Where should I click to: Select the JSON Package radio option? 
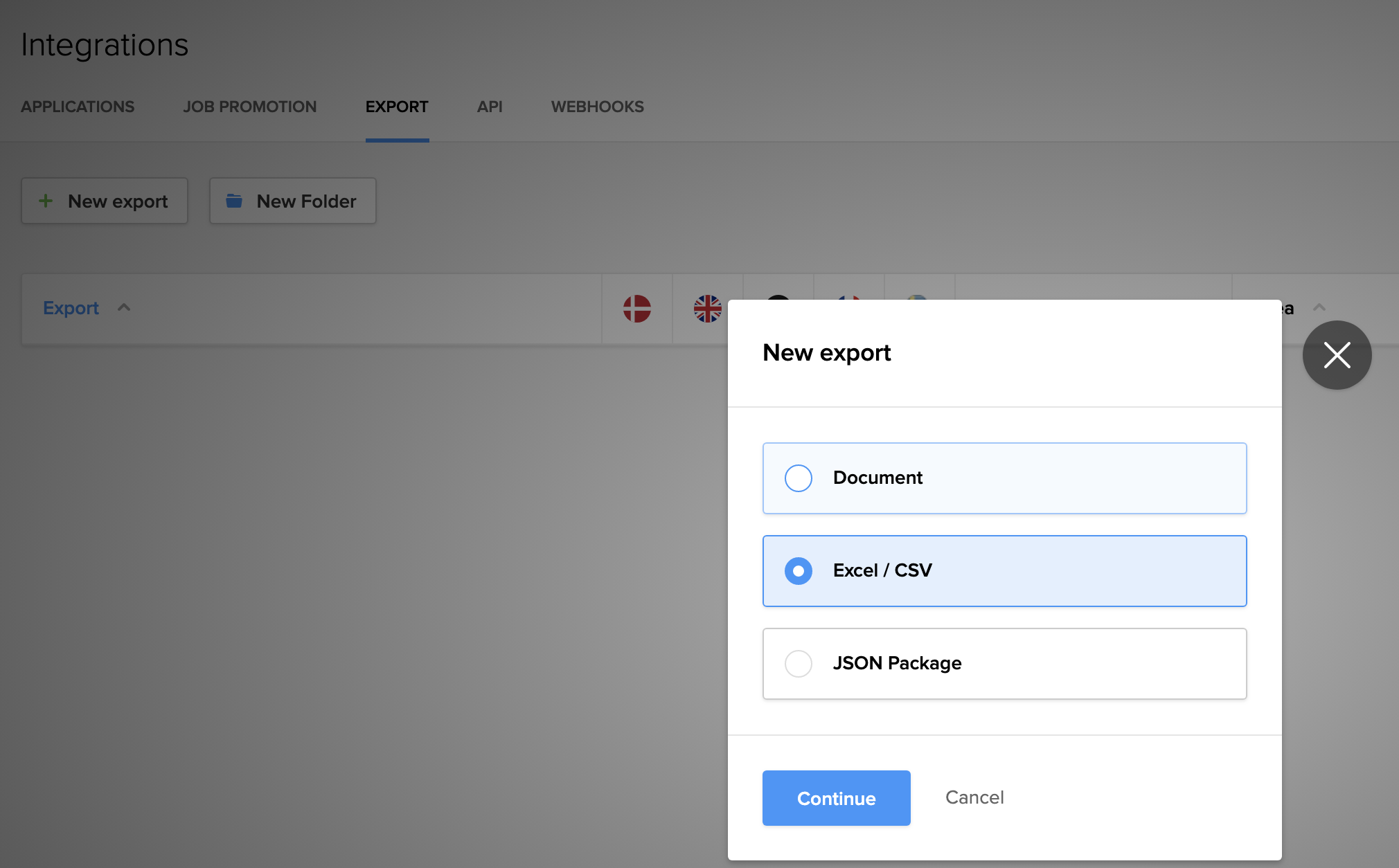tap(799, 664)
